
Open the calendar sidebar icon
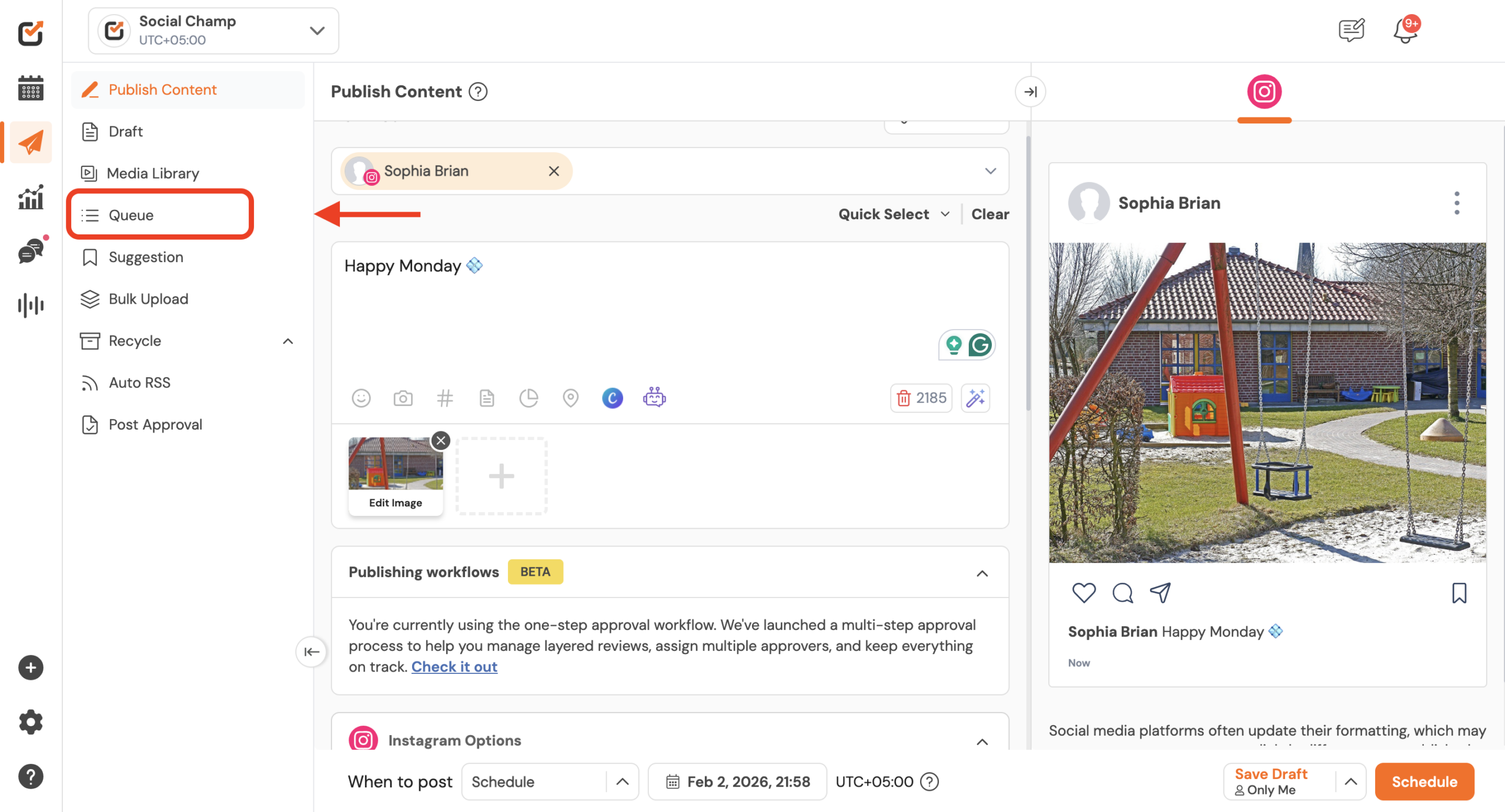point(31,88)
